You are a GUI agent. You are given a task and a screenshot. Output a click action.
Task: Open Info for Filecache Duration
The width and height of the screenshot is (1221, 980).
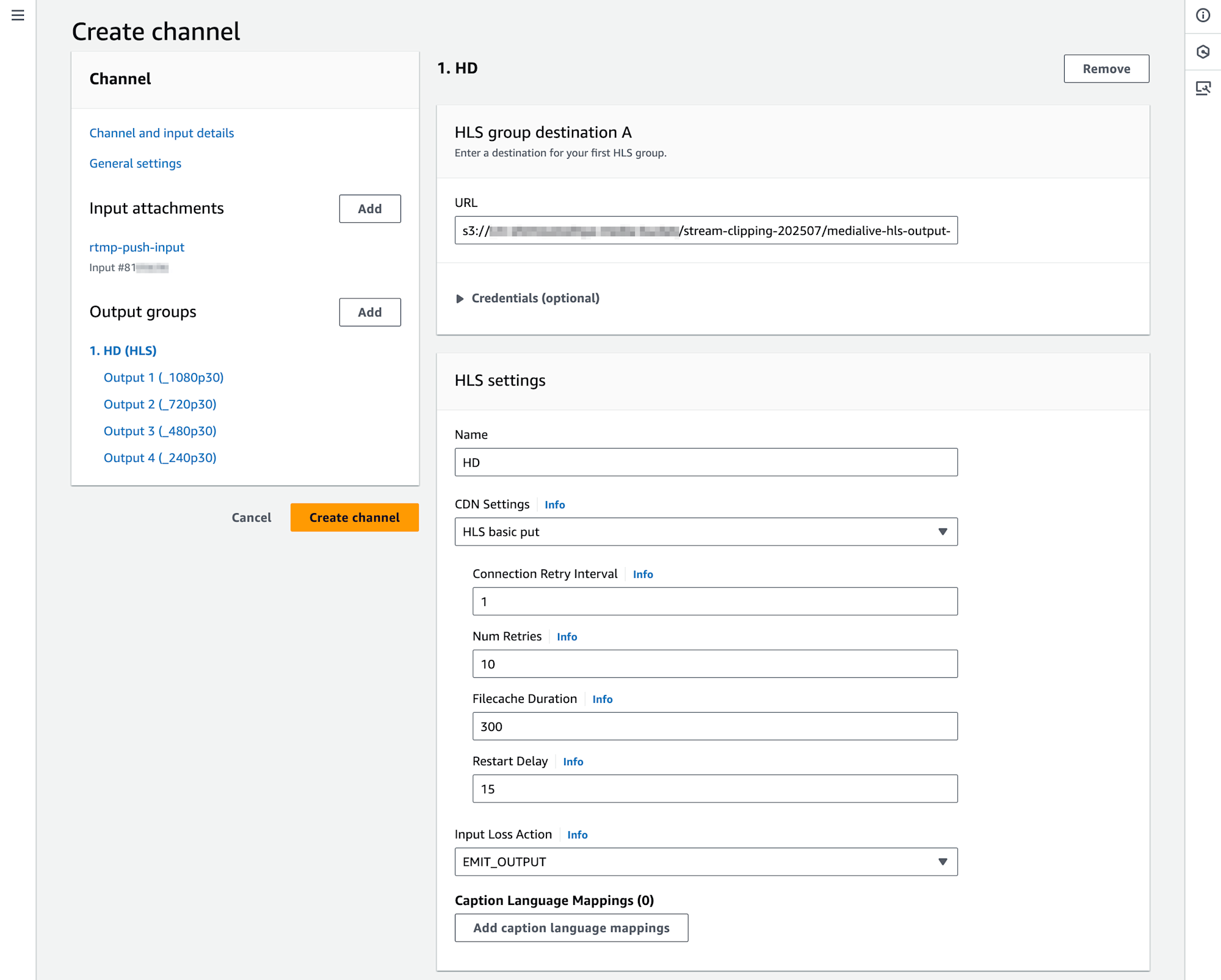[x=602, y=699]
